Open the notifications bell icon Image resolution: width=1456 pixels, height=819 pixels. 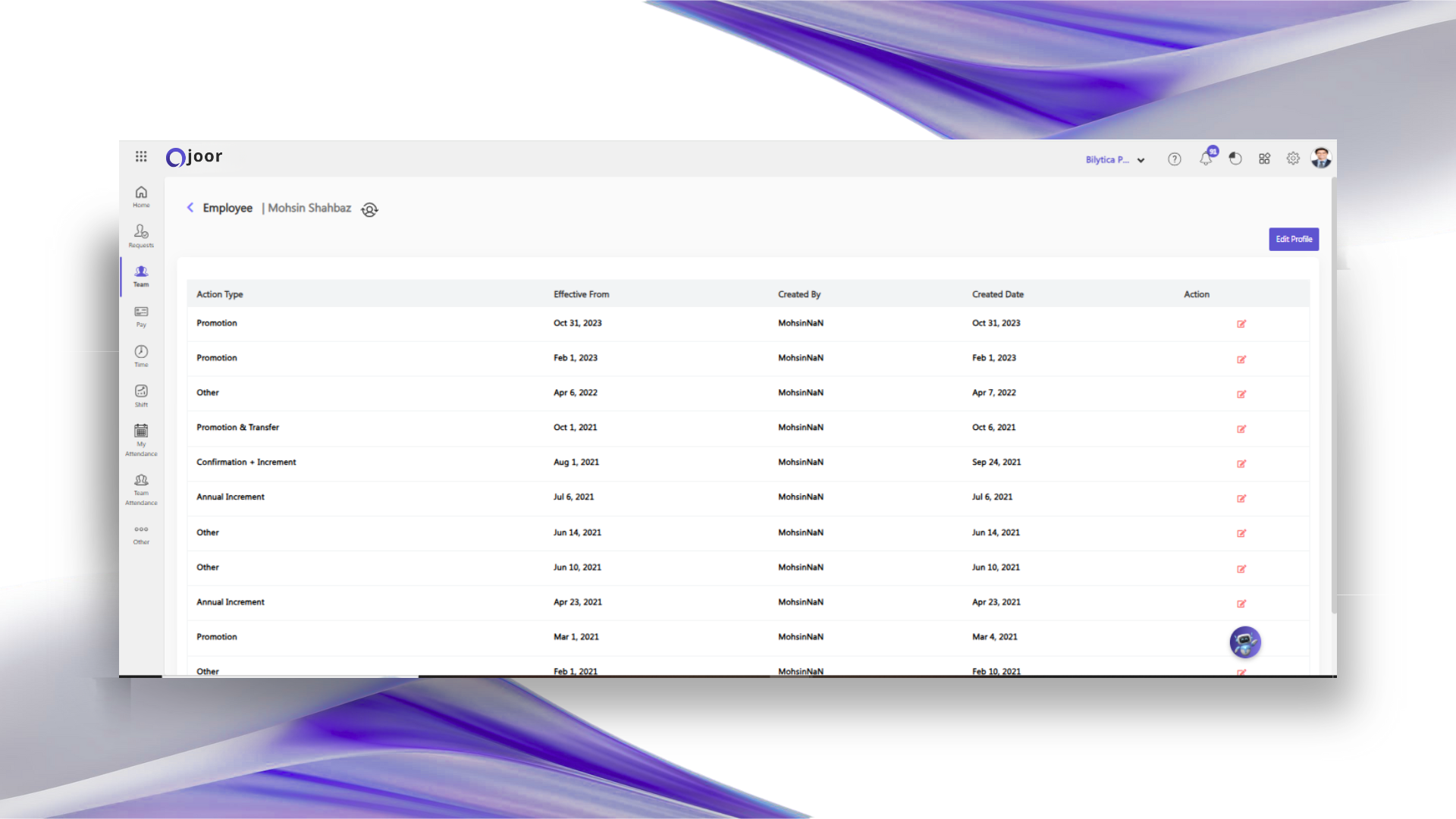1206,158
